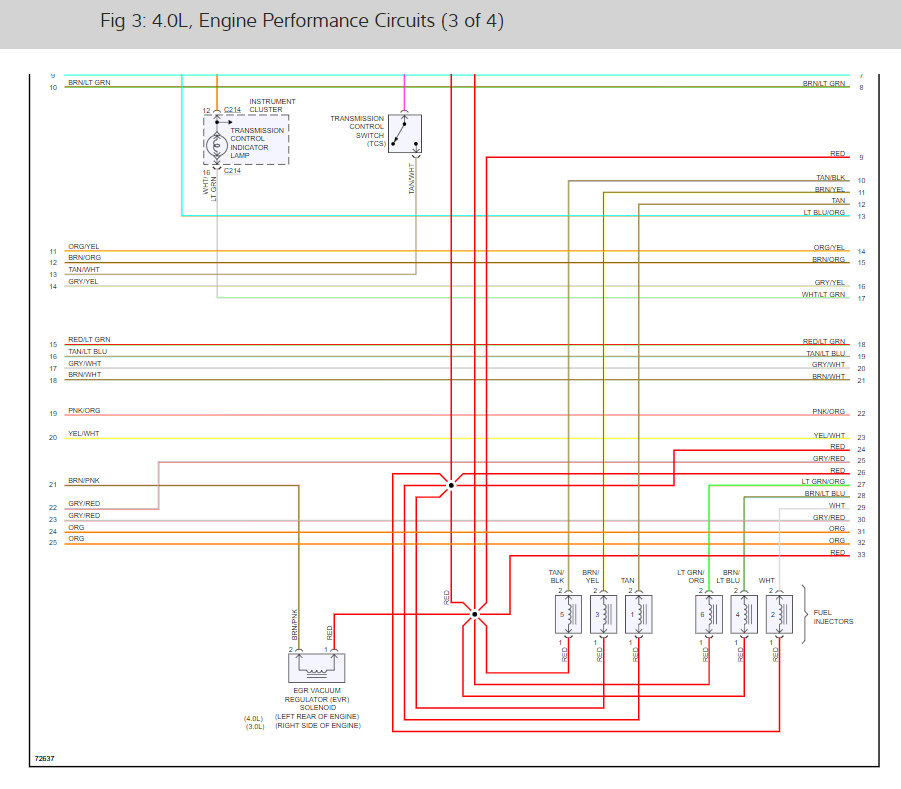Screen dimensions: 901x789
Task: Click the '(3.0L)' engine note
Action: click(x=255, y=727)
